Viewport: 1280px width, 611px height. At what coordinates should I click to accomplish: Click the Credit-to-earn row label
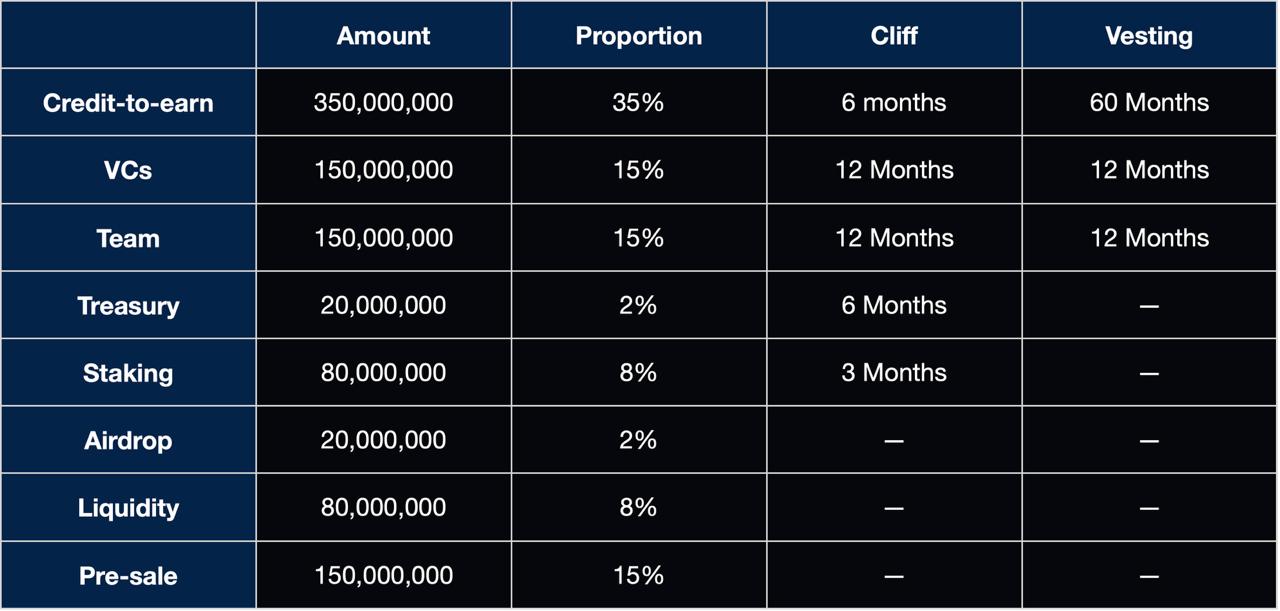pyautogui.click(x=128, y=103)
